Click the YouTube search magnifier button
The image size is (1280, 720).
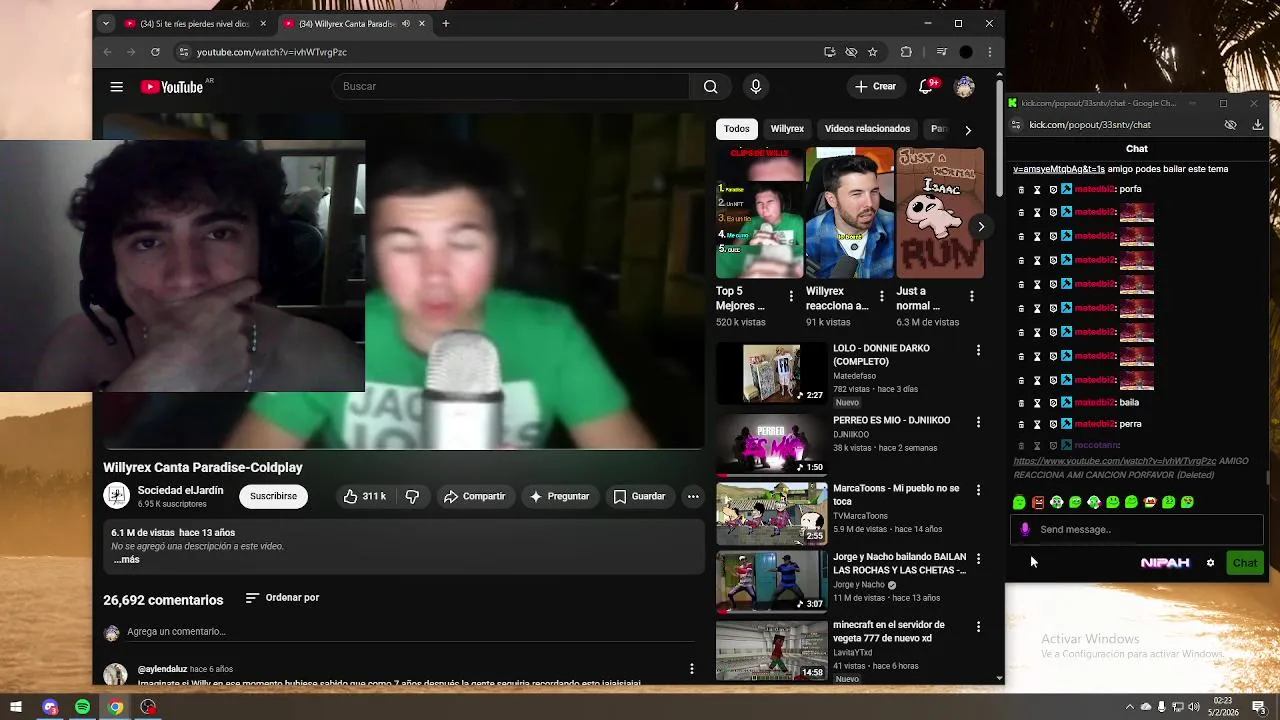(710, 87)
